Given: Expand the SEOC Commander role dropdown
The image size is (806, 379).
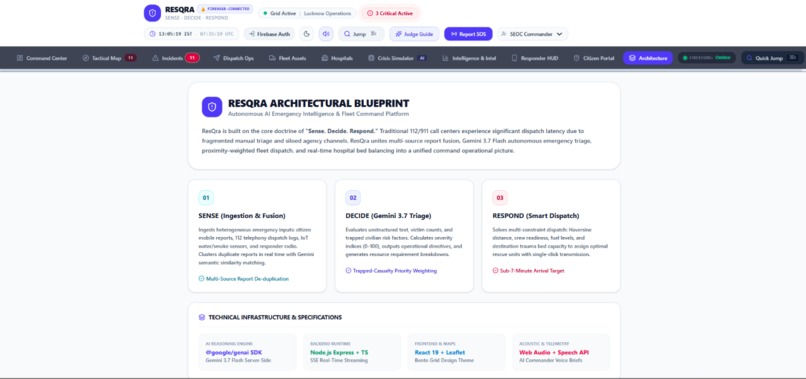Looking at the screenshot, I should point(533,34).
